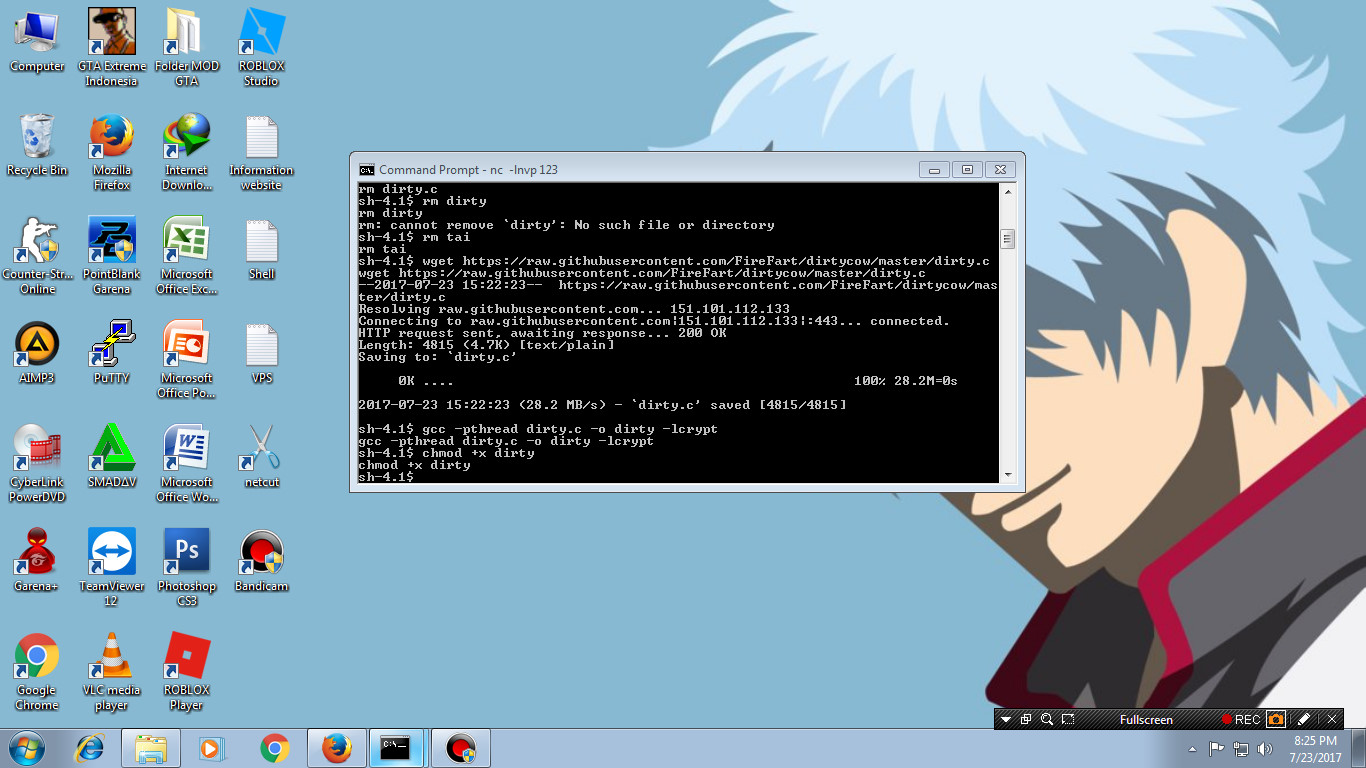Open Google Chrome desktop shortcut
The height and width of the screenshot is (768, 1366).
(37, 671)
